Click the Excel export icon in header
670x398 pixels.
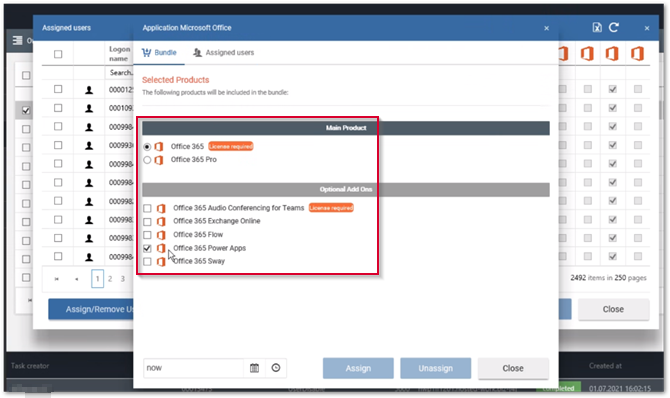tap(597, 28)
